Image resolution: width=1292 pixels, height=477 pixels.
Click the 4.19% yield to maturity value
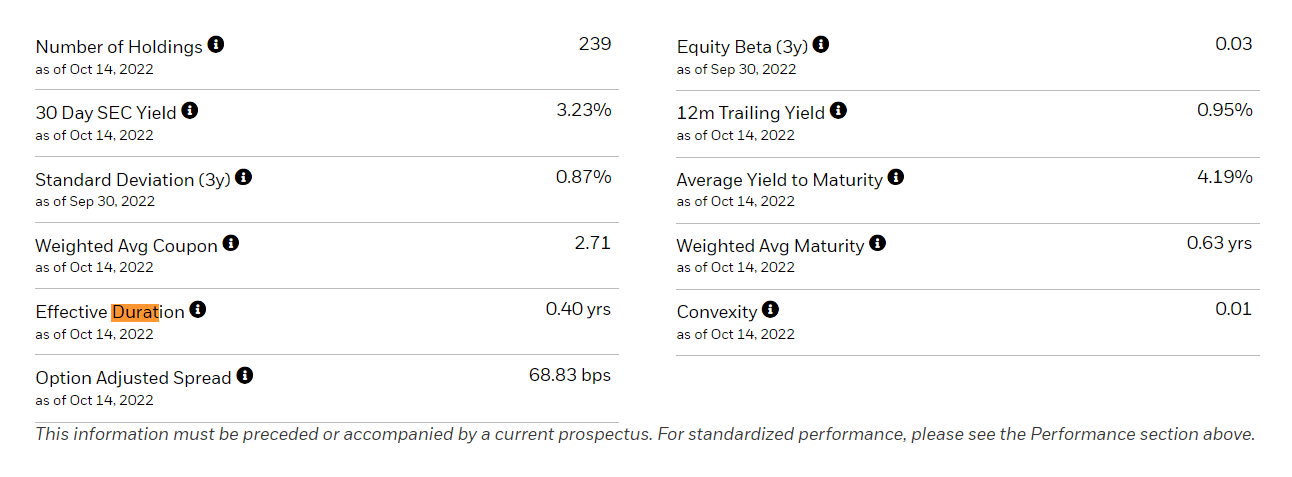(1224, 177)
